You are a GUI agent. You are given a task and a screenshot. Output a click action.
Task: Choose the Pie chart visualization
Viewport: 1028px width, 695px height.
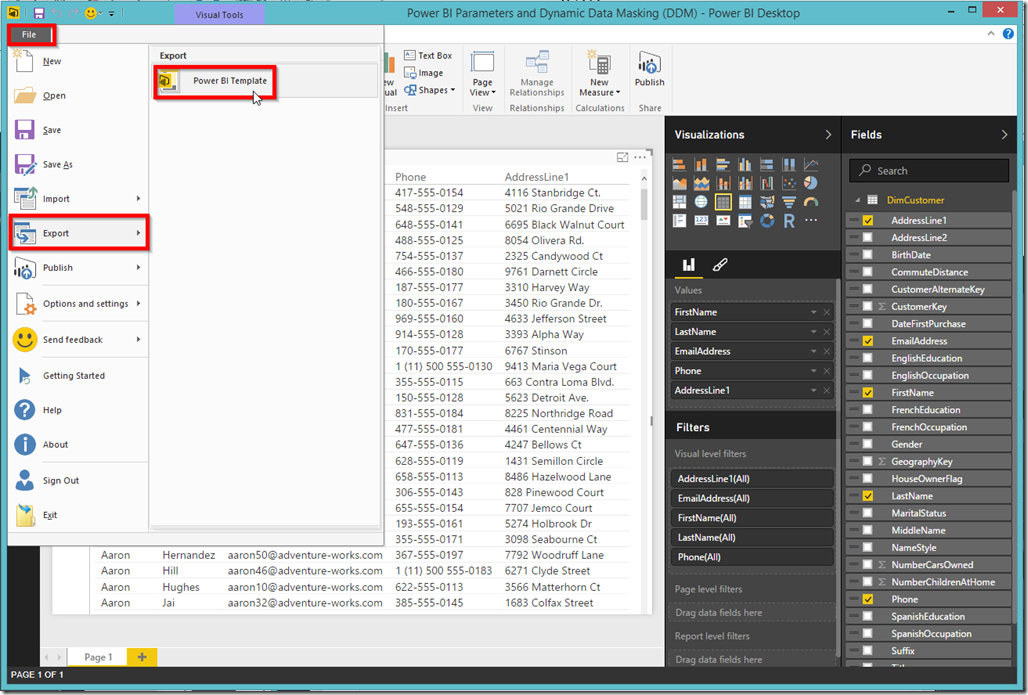811,183
